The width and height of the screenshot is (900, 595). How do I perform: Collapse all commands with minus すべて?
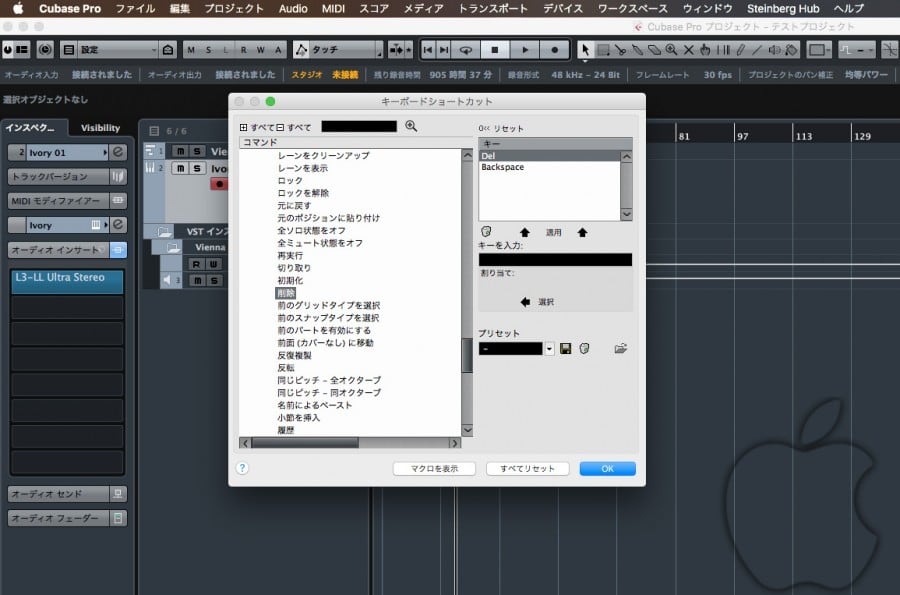coord(294,127)
